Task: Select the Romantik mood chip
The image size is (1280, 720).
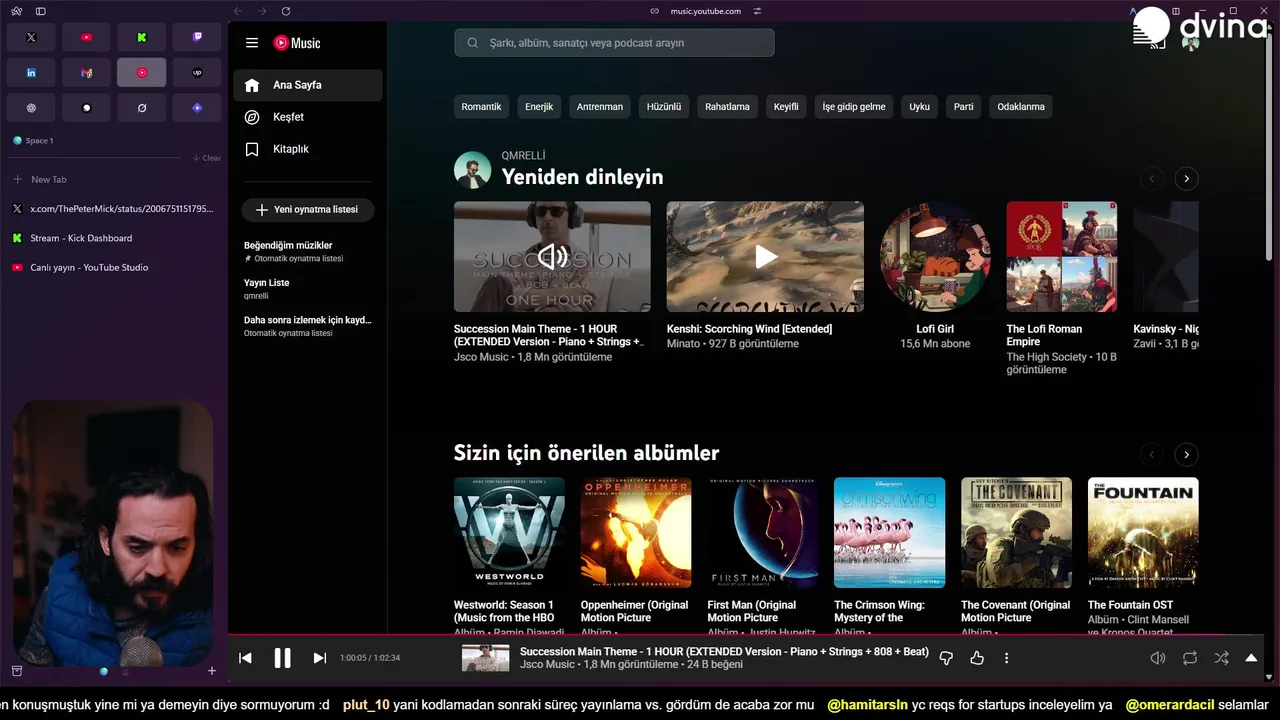Action: tap(481, 107)
